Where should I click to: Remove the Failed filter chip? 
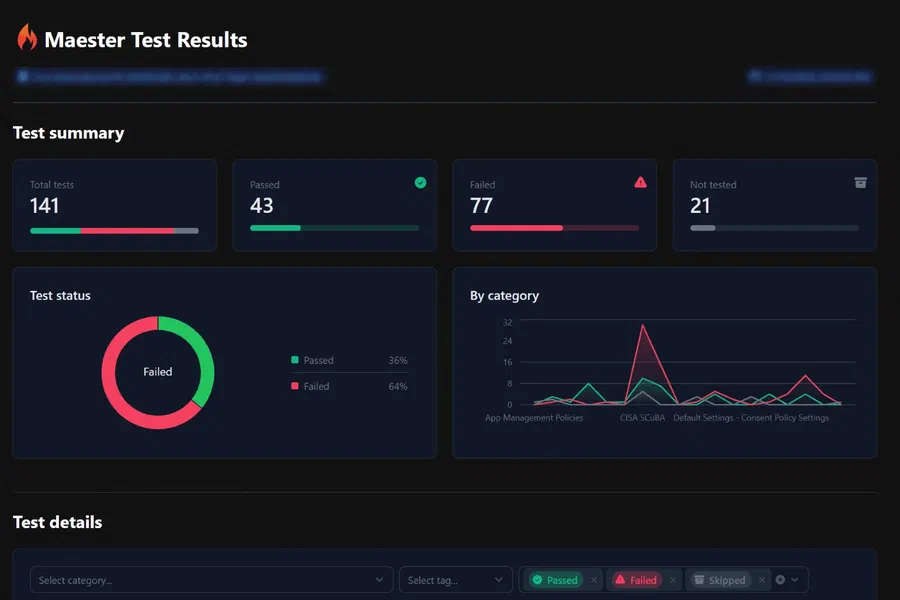point(673,580)
